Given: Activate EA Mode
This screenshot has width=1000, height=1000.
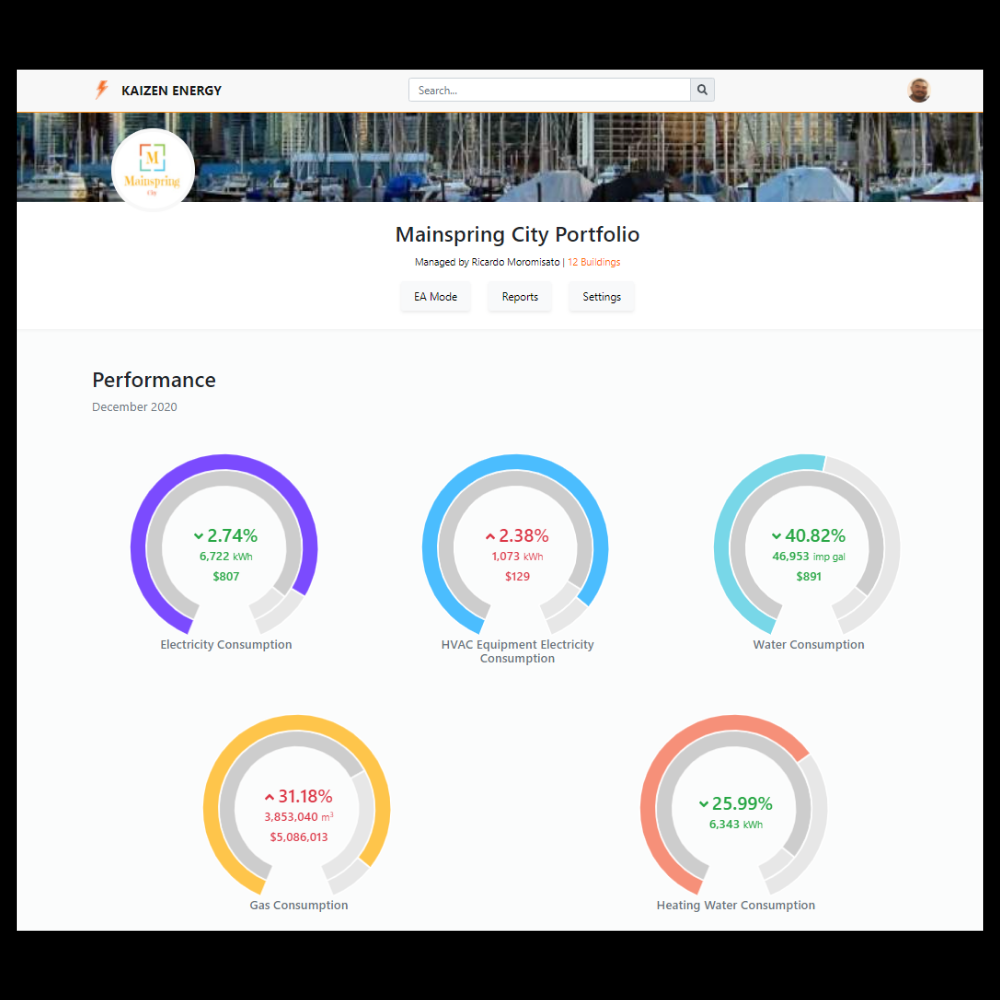Looking at the screenshot, I should [435, 296].
